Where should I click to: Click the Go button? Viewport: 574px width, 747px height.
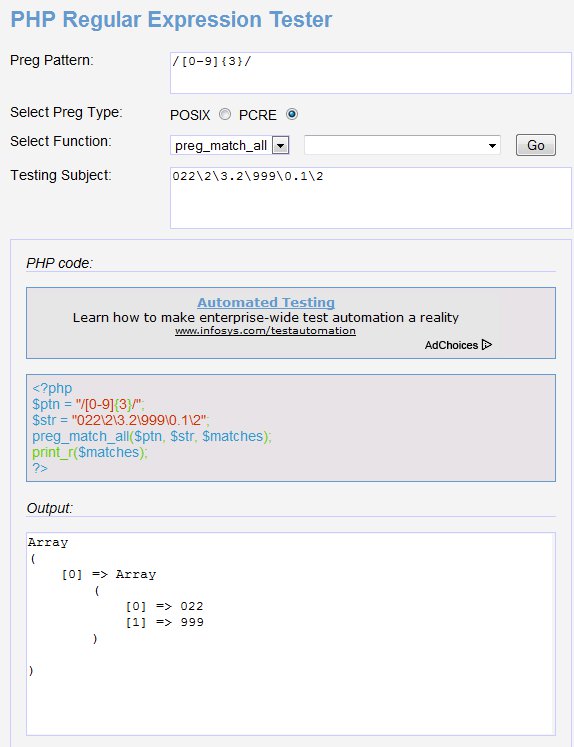[536, 145]
